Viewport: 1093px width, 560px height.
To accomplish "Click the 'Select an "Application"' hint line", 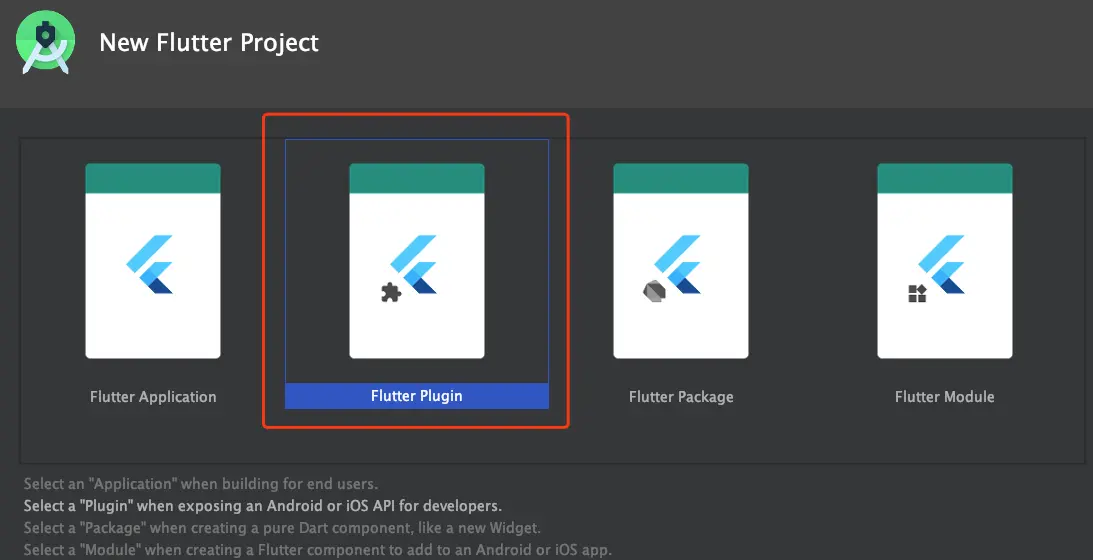I will pos(201,484).
